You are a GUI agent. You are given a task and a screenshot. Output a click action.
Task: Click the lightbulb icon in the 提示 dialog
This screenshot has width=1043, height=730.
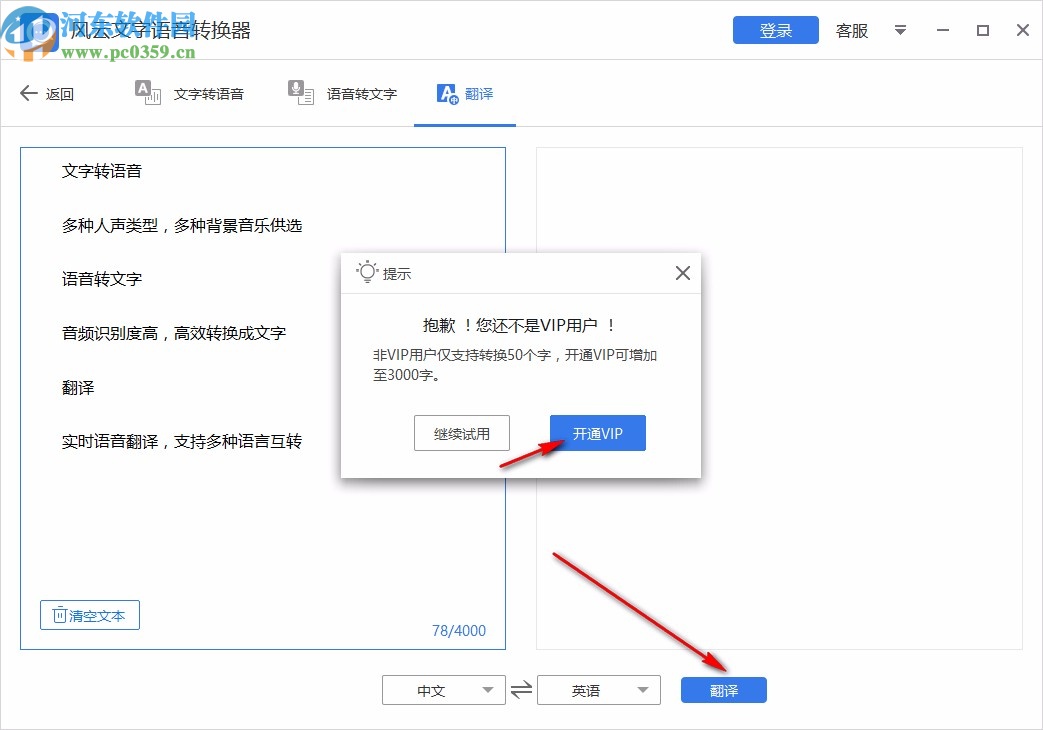pyautogui.click(x=366, y=272)
